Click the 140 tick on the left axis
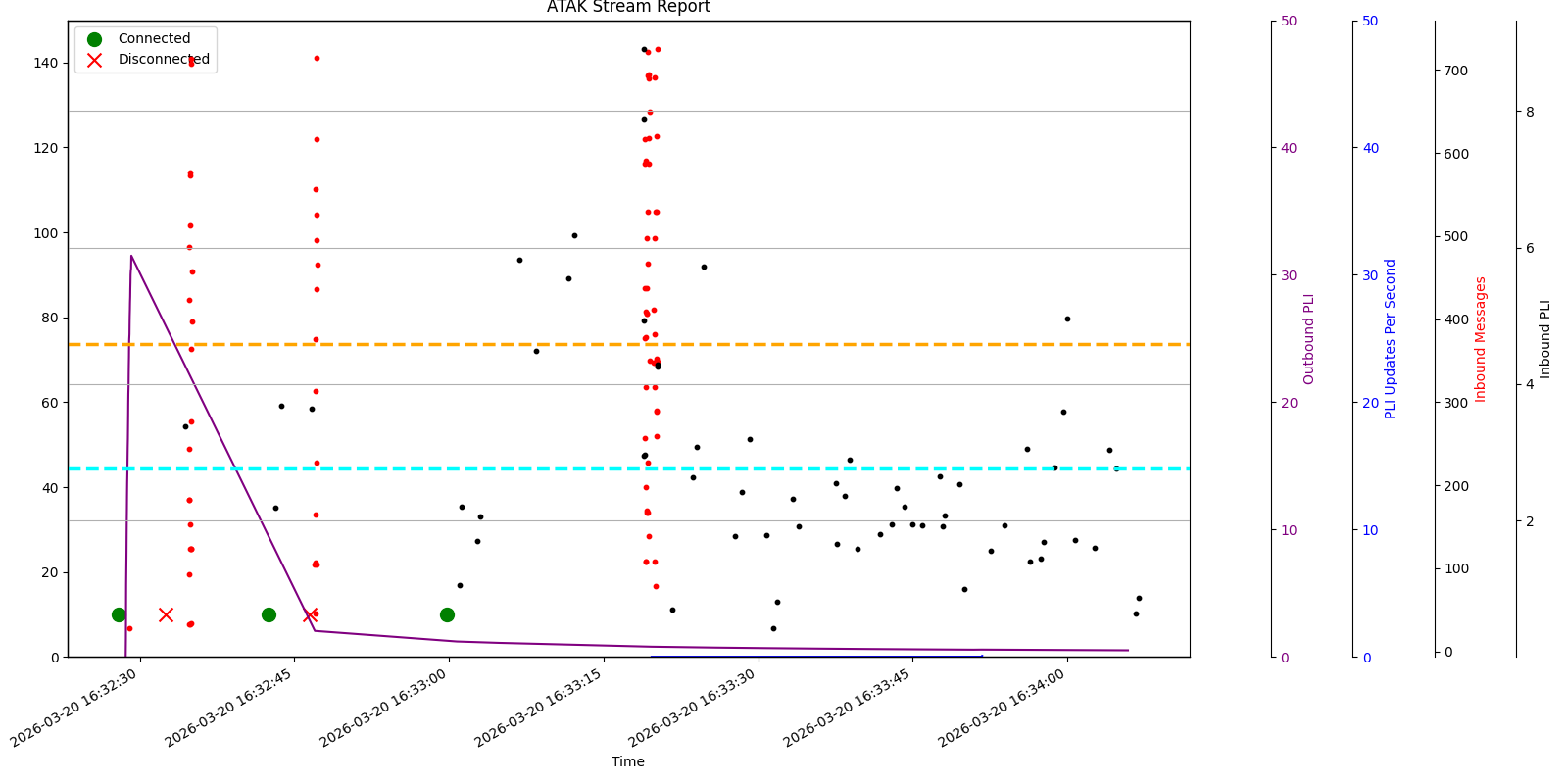This screenshot has height=784, width=1568. coord(45,63)
